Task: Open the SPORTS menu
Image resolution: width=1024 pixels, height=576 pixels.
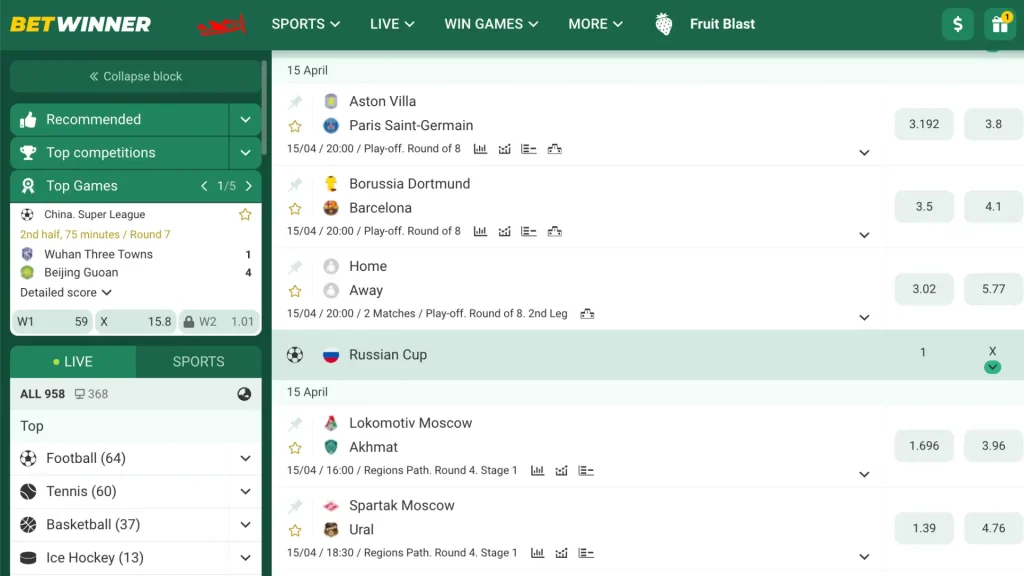Action: click(x=306, y=24)
